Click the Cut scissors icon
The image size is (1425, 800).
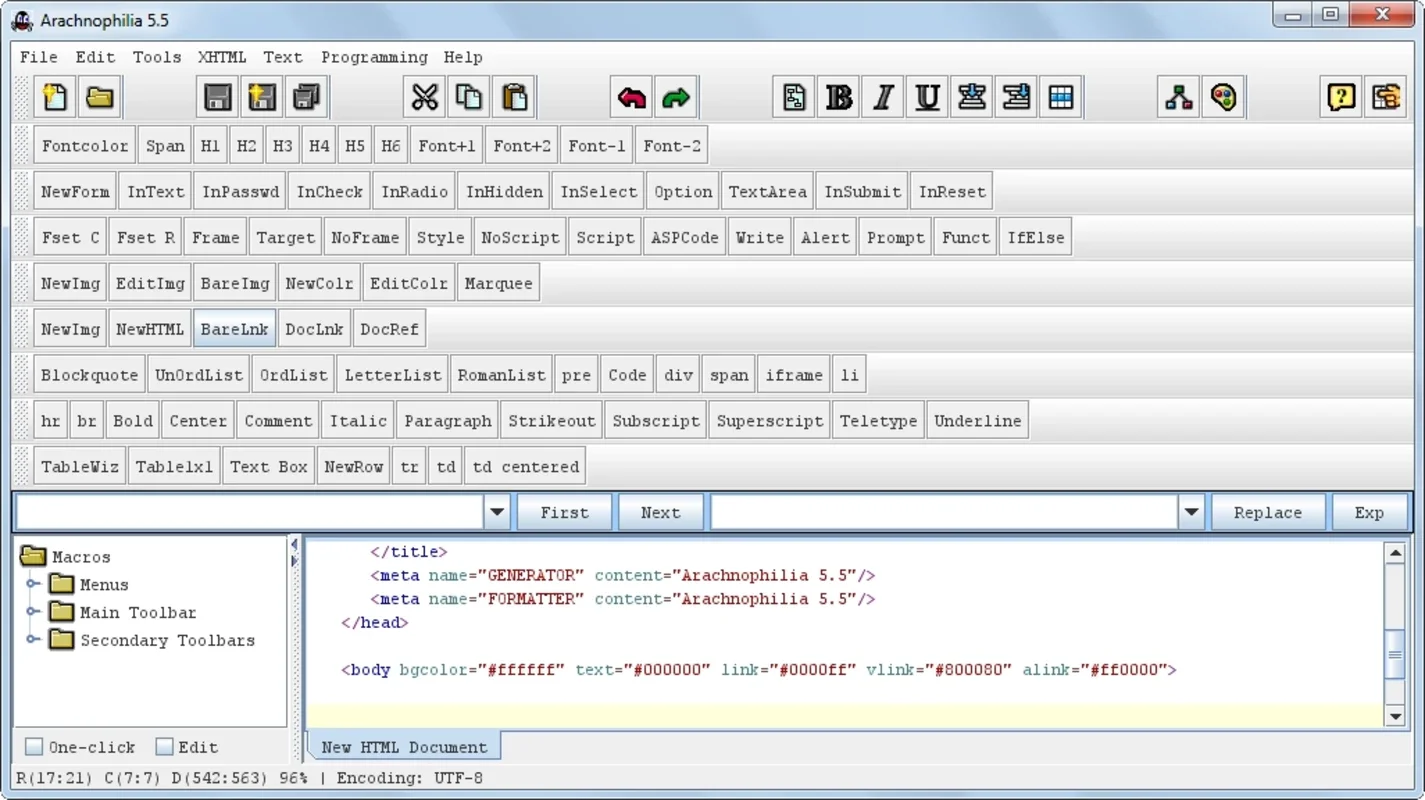click(424, 97)
